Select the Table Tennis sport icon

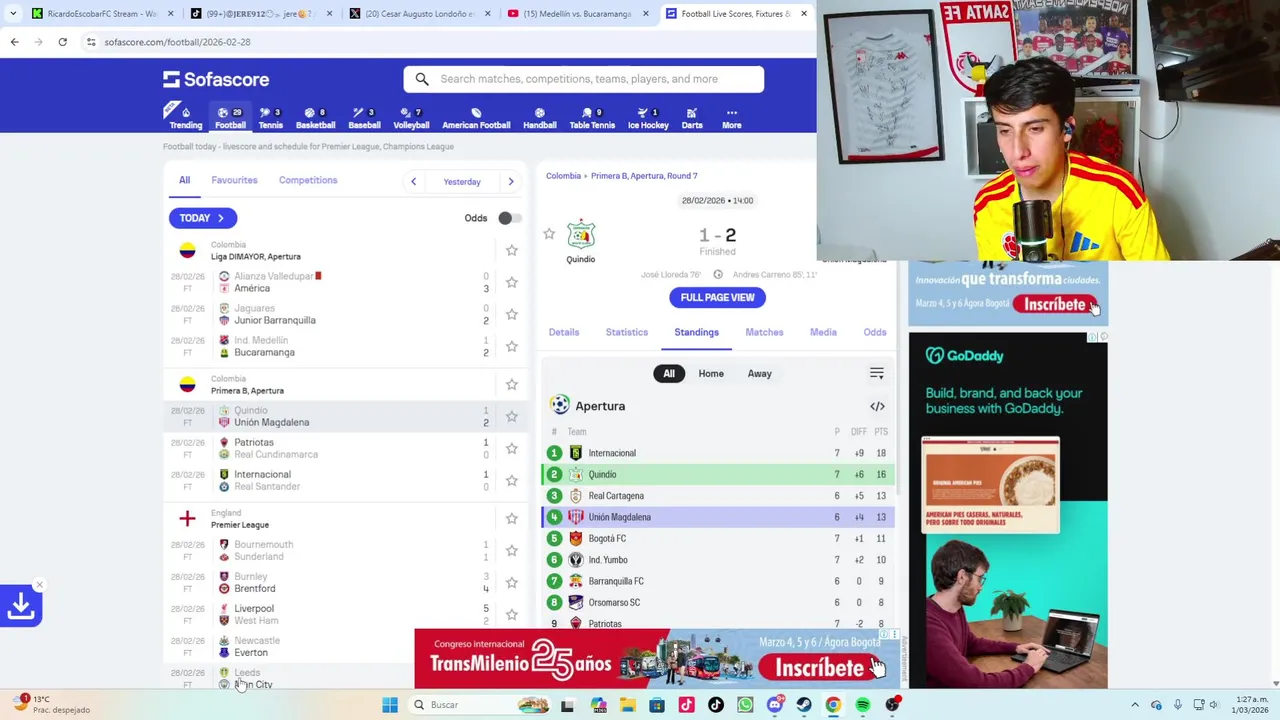(x=592, y=118)
